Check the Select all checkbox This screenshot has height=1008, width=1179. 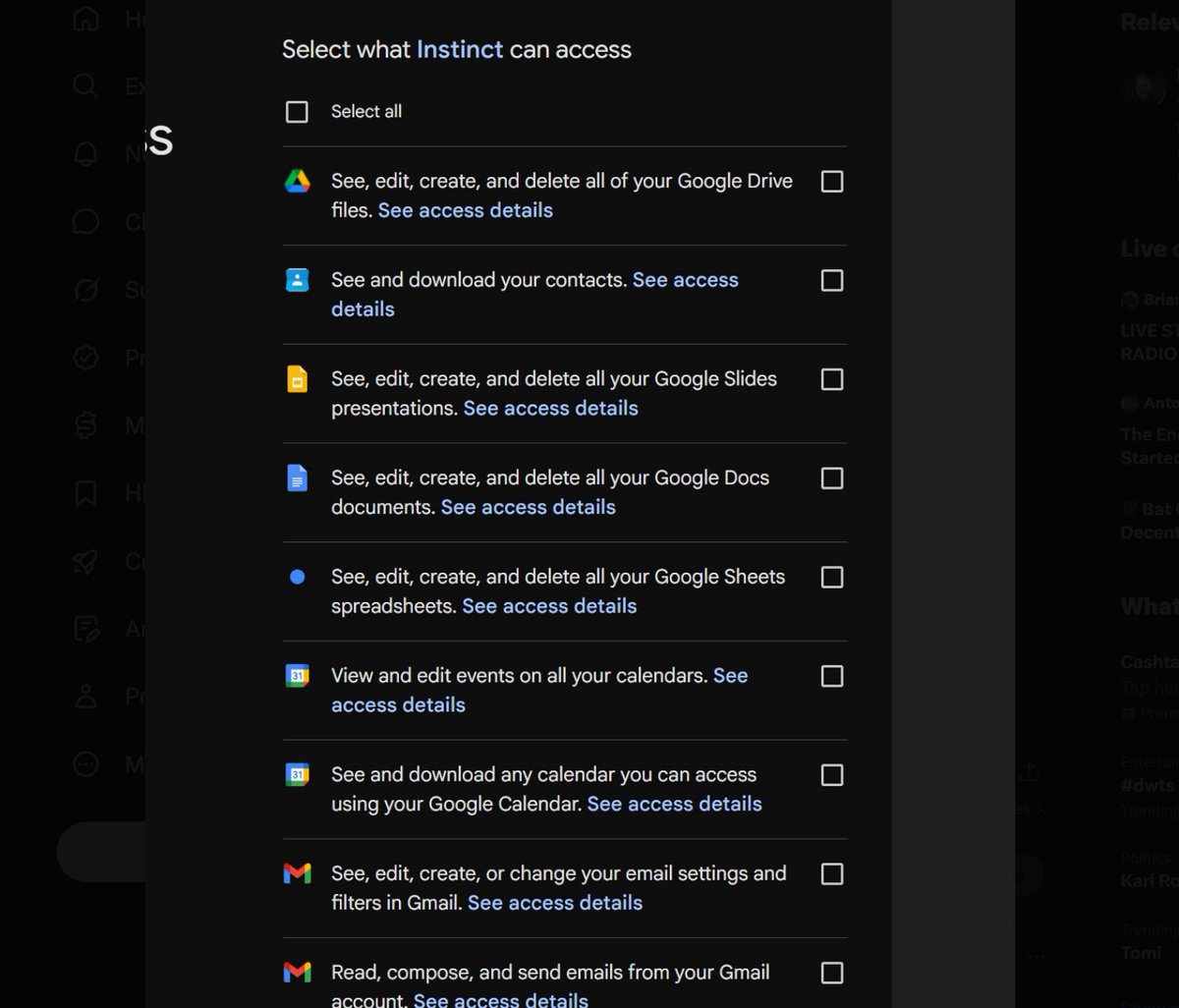[297, 112]
